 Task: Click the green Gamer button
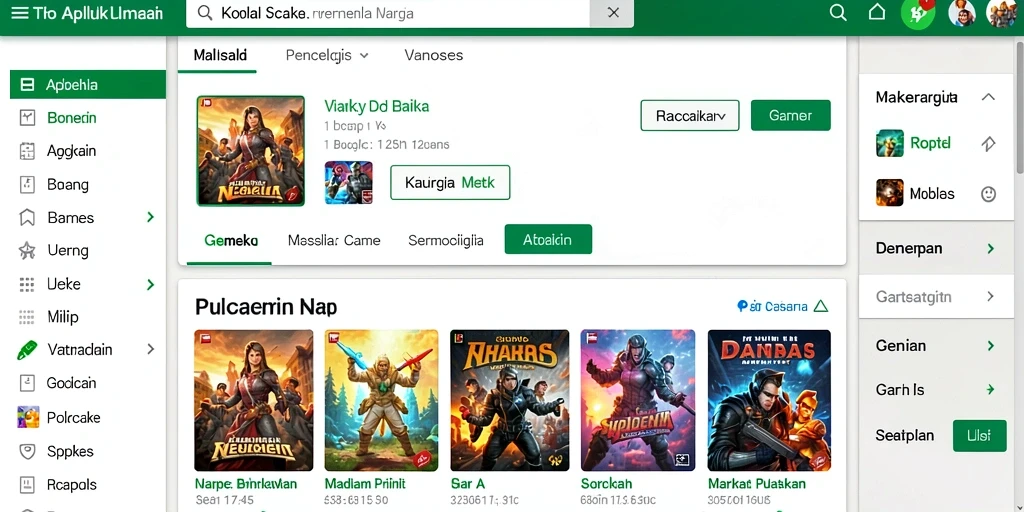[x=791, y=116]
